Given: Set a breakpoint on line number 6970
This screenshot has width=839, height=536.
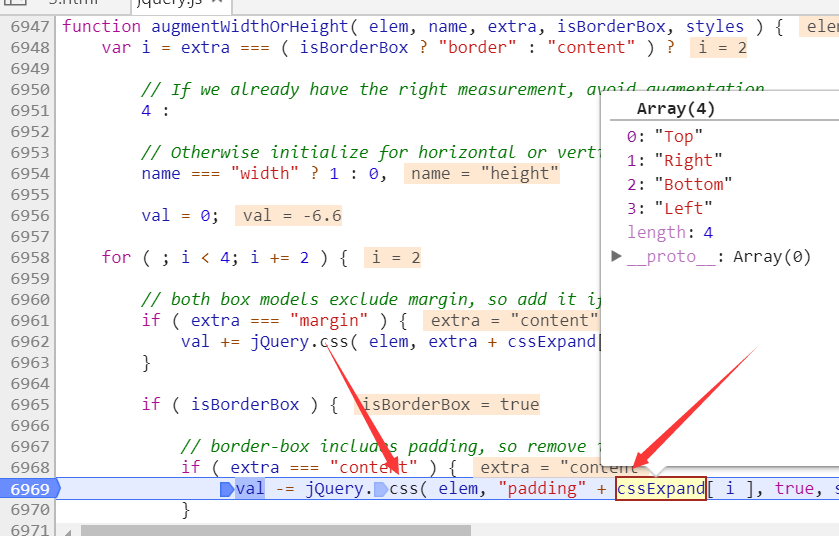Looking at the screenshot, I should (x=30, y=510).
